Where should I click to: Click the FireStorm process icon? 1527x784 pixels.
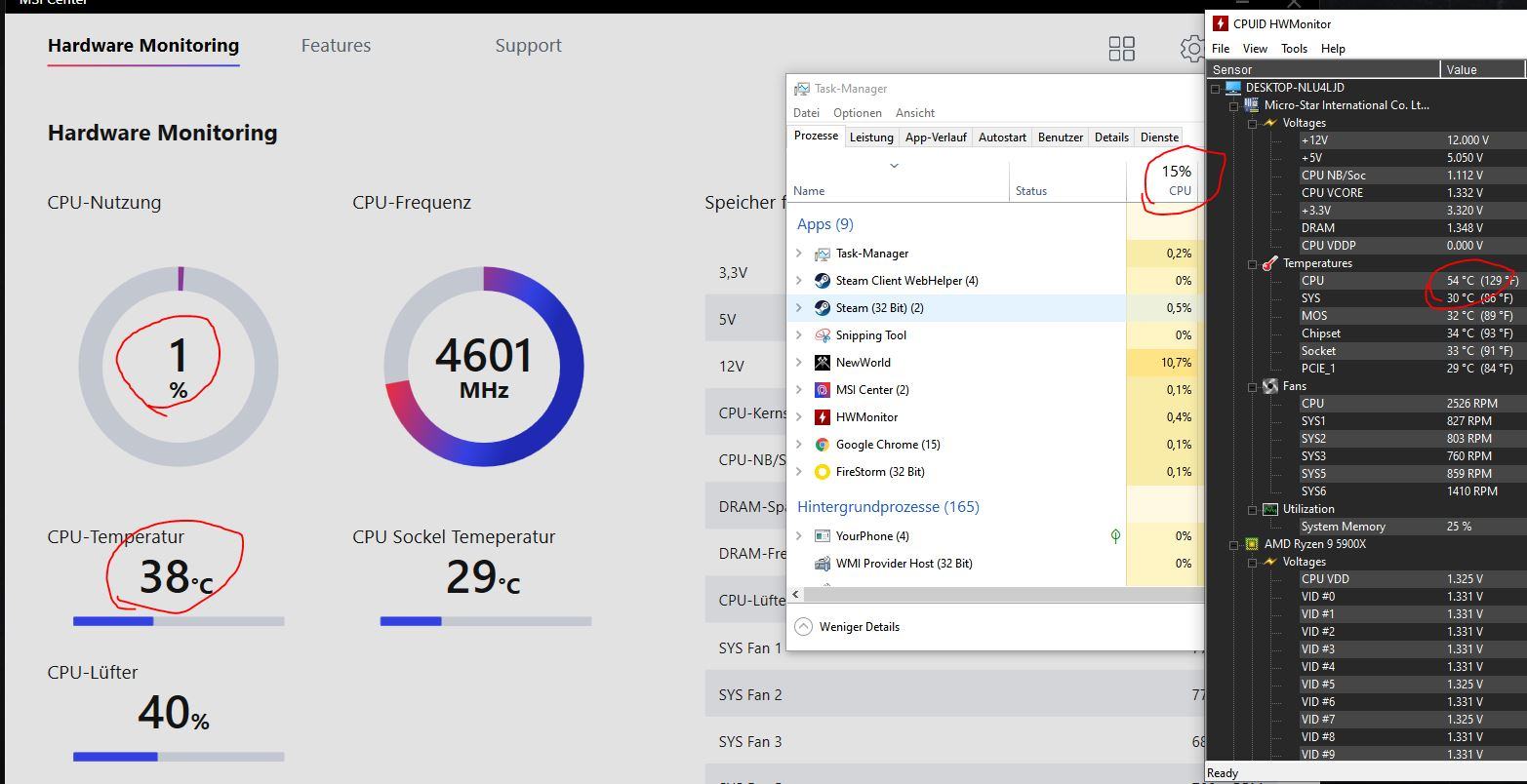click(x=822, y=472)
